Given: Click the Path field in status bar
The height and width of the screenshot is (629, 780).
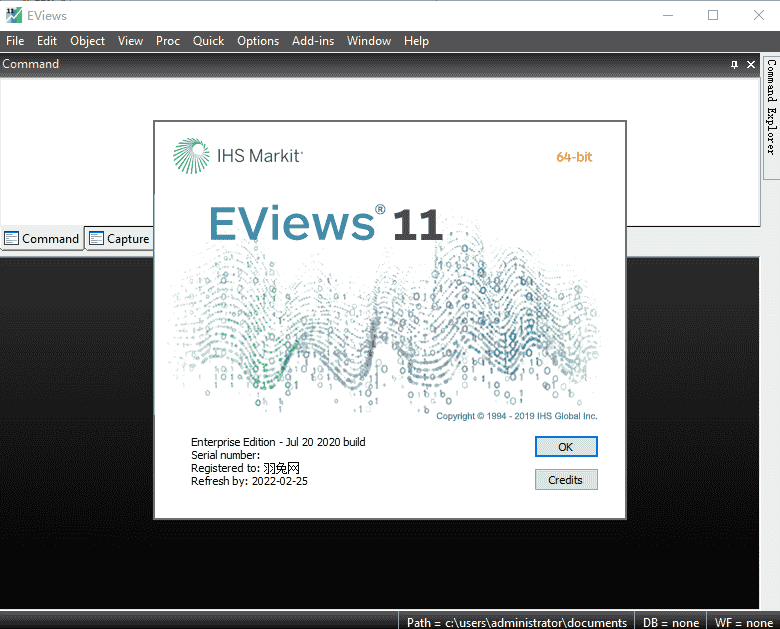Looking at the screenshot, I should pos(516,622).
